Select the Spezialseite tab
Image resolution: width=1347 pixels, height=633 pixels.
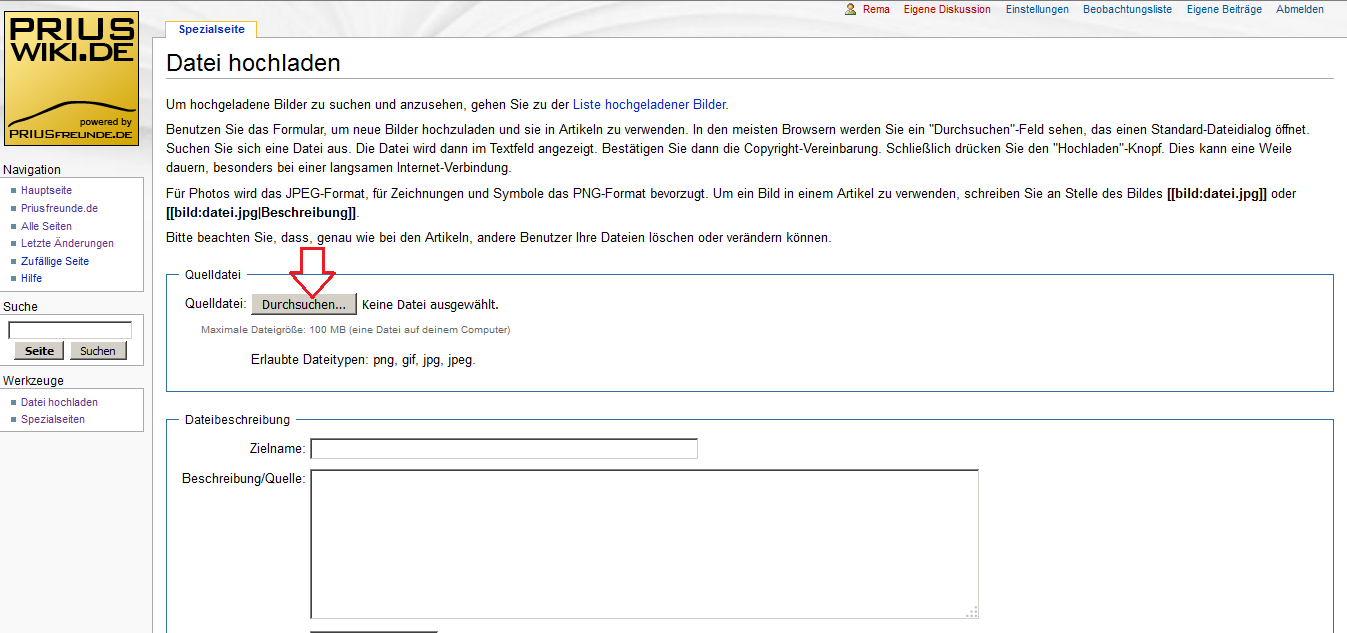point(211,30)
